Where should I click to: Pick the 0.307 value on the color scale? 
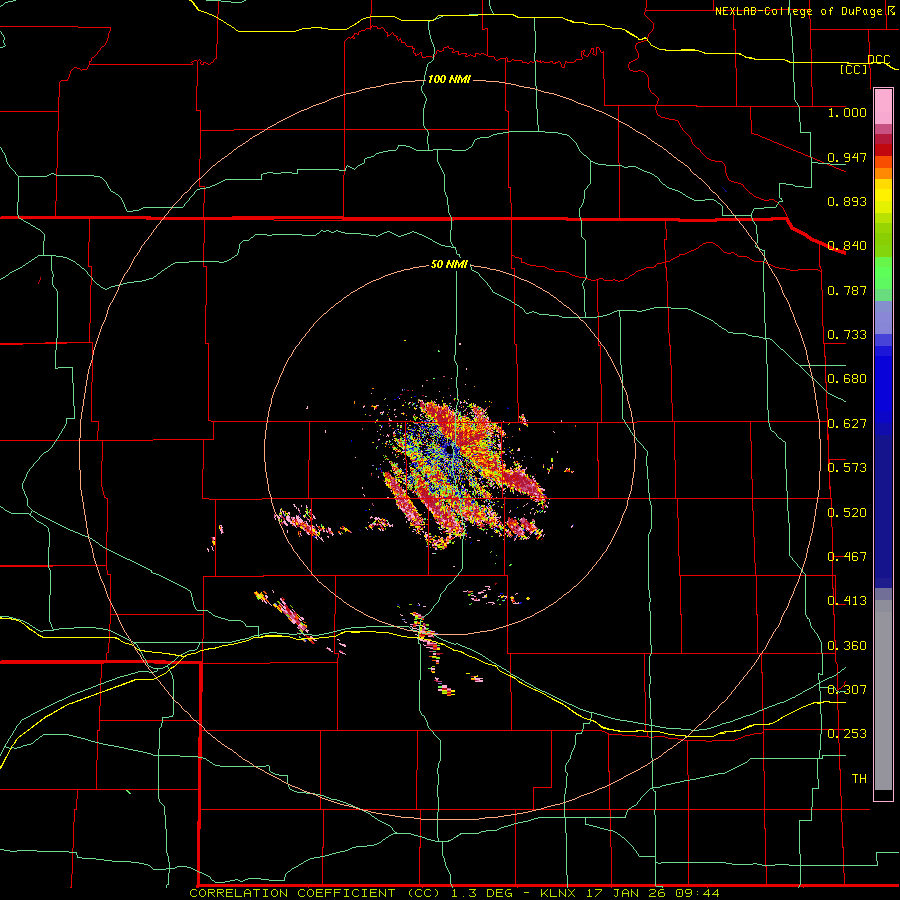coord(847,690)
